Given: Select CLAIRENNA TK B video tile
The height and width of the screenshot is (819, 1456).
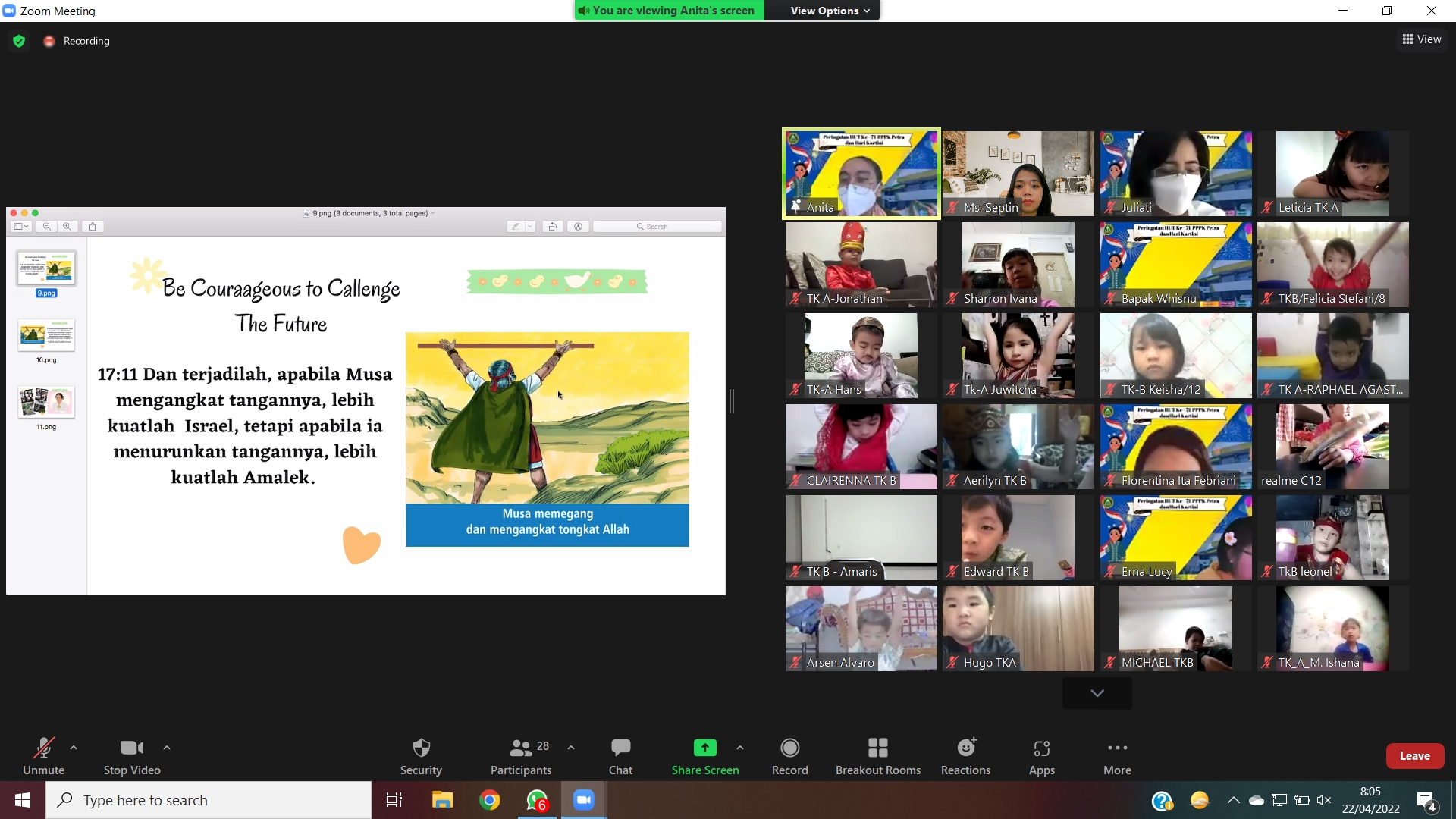Looking at the screenshot, I should [x=861, y=447].
